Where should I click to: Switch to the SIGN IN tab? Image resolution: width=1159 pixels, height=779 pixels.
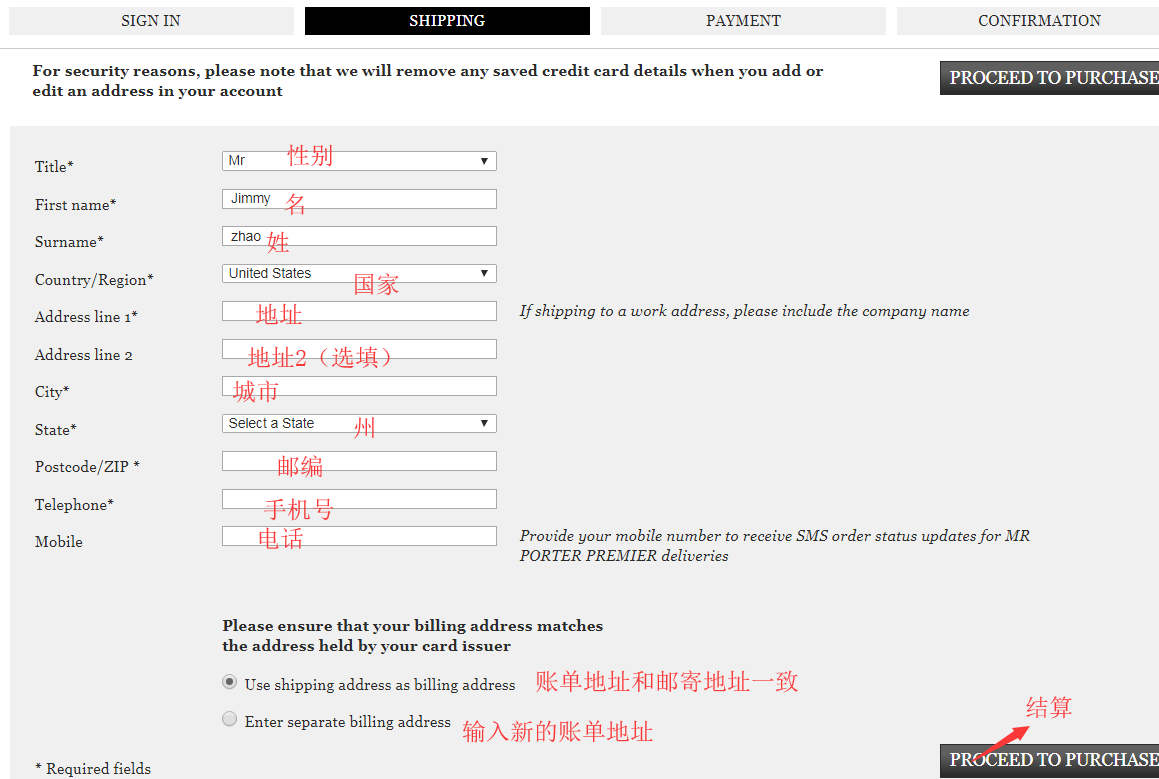coord(150,20)
